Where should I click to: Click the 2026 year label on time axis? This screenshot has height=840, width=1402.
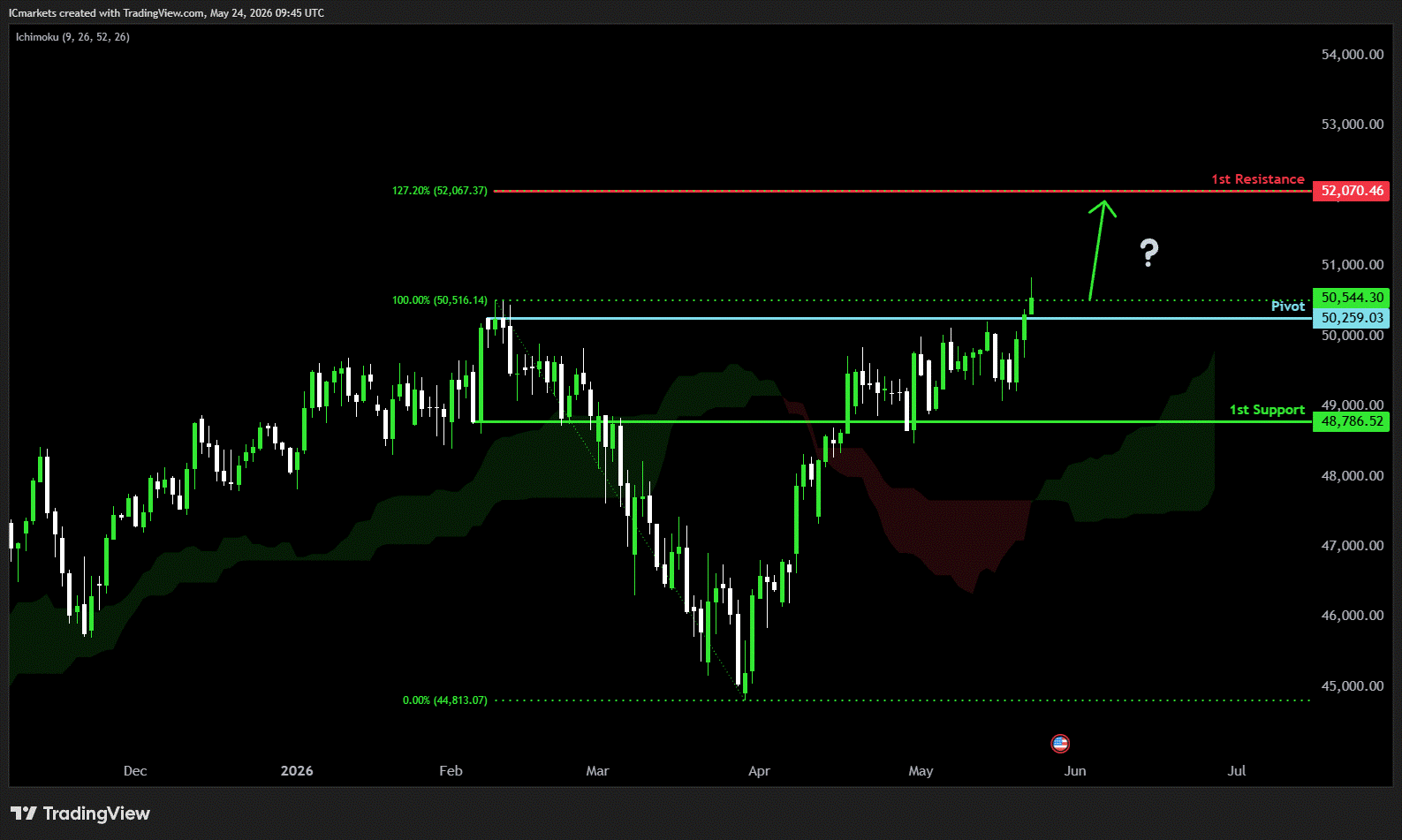point(297,771)
